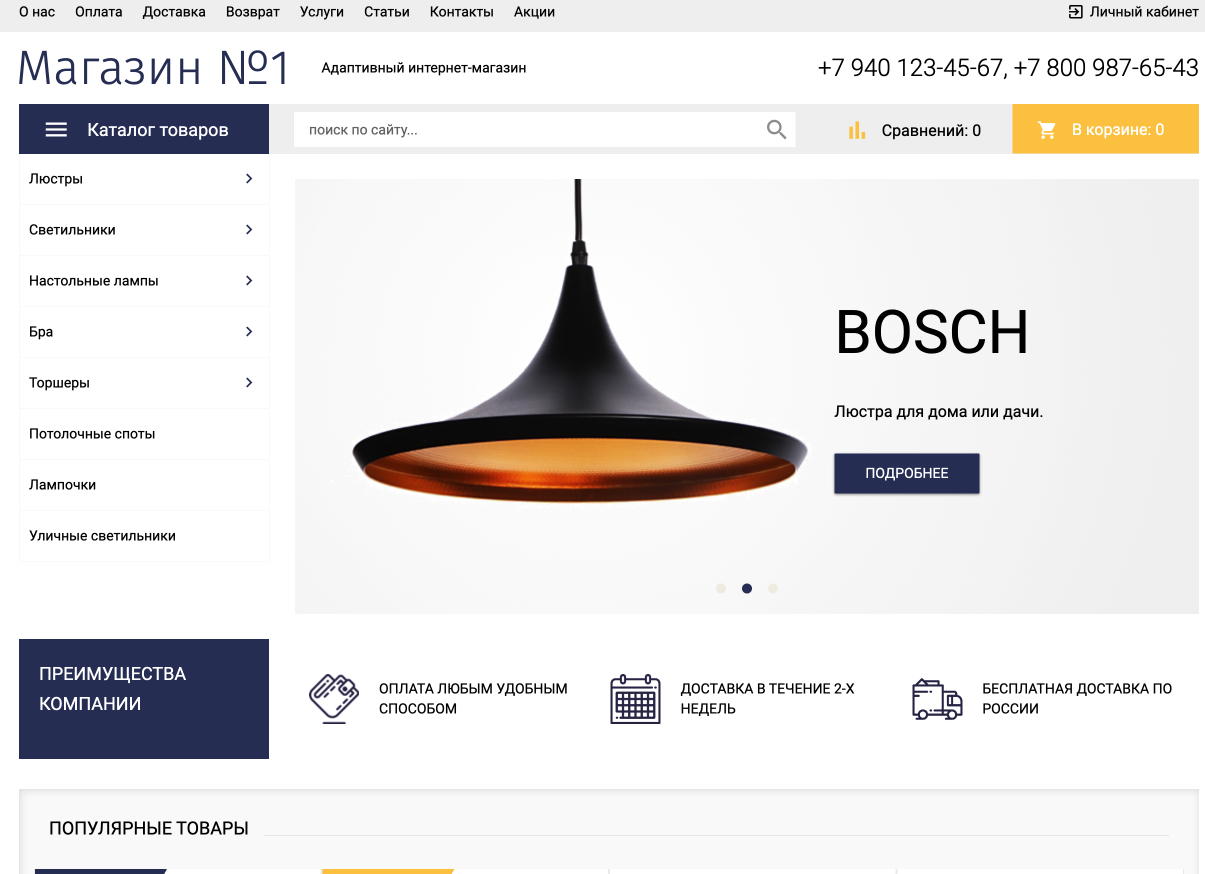Select the first slider pagination dot

721,589
